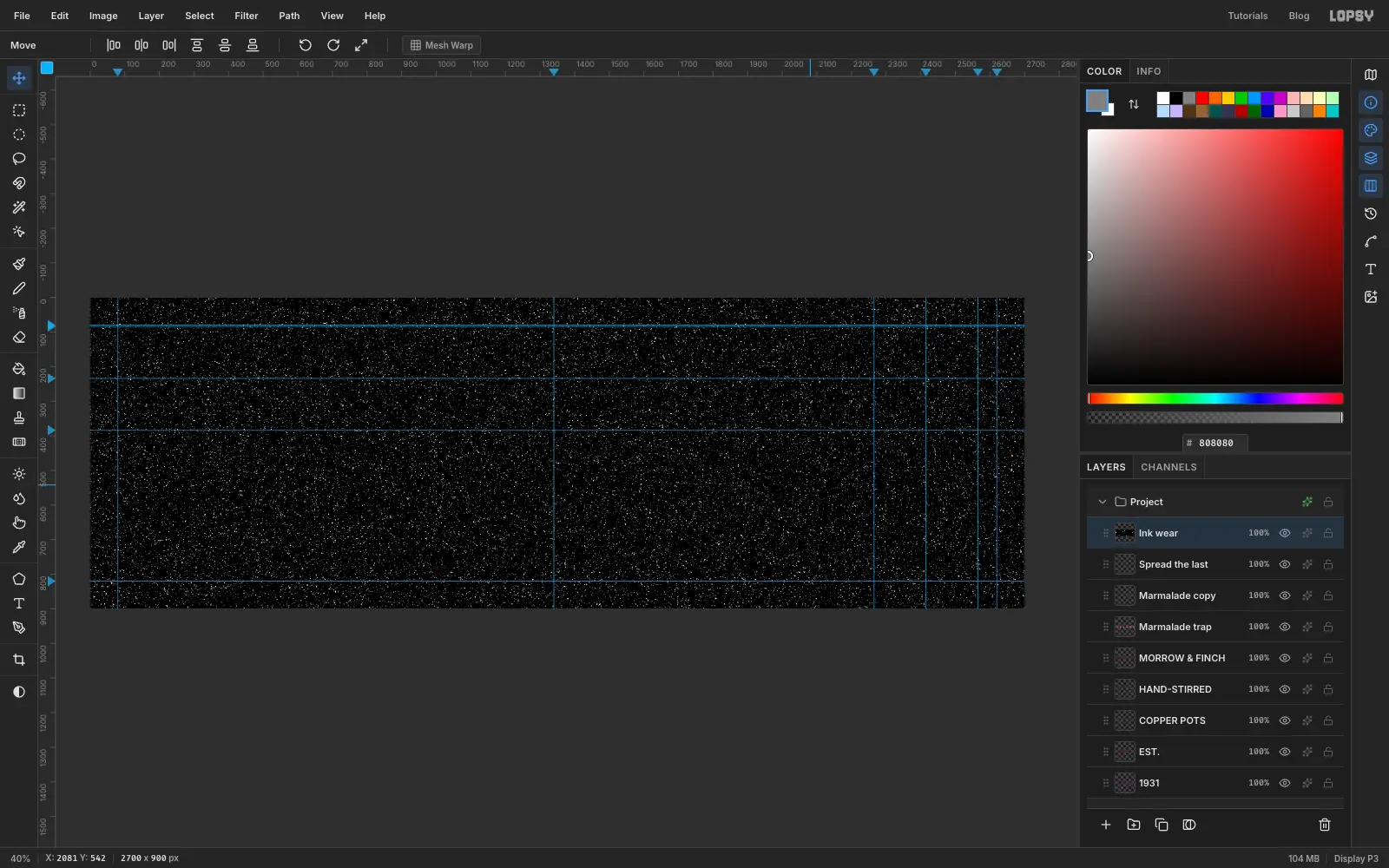This screenshot has height=868, width=1389.
Task: Select the paint bucket tool
Action: tap(18, 369)
